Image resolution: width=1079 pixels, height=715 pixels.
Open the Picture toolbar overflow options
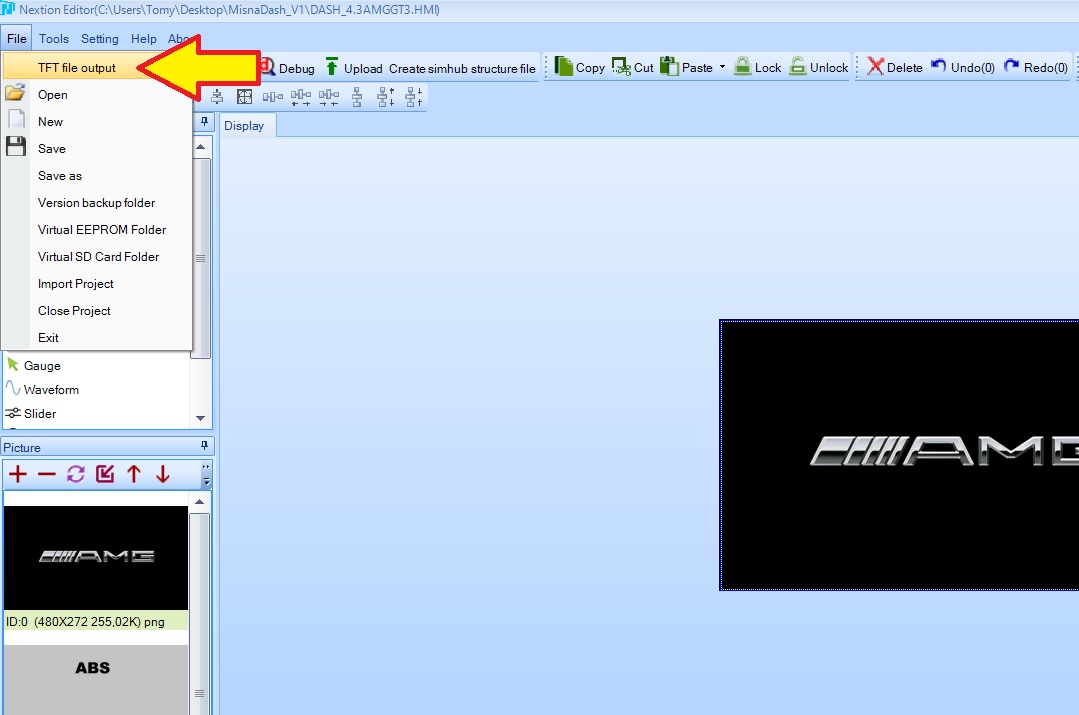point(206,474)
